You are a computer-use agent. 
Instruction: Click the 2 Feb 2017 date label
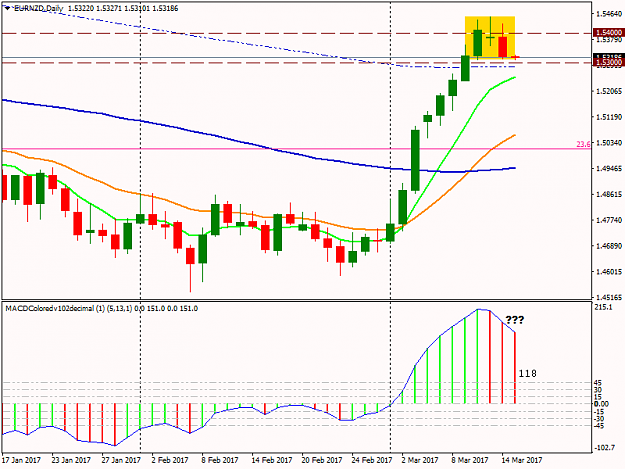[x=170, y=460]
